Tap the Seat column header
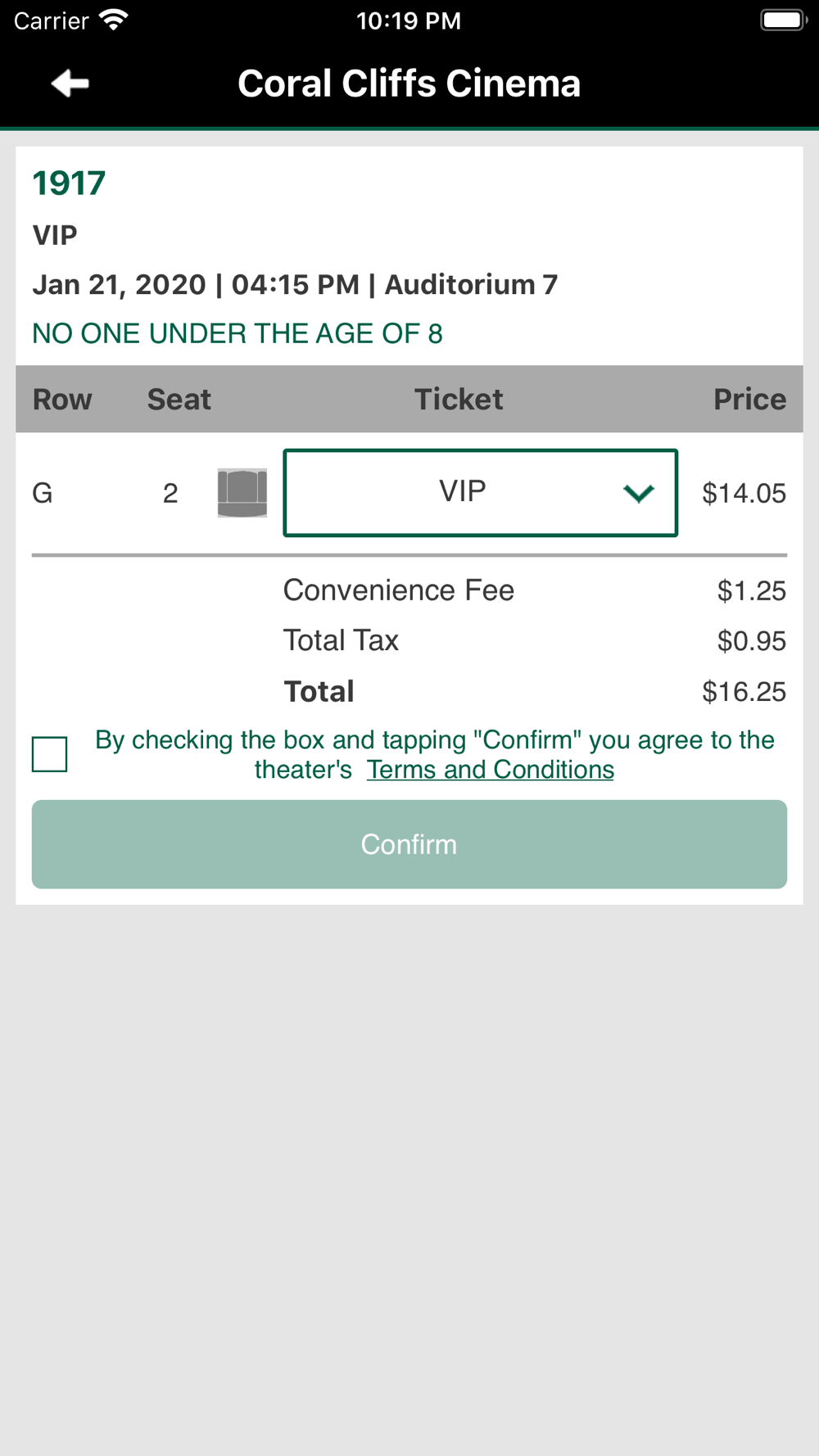 coord(179,400)
